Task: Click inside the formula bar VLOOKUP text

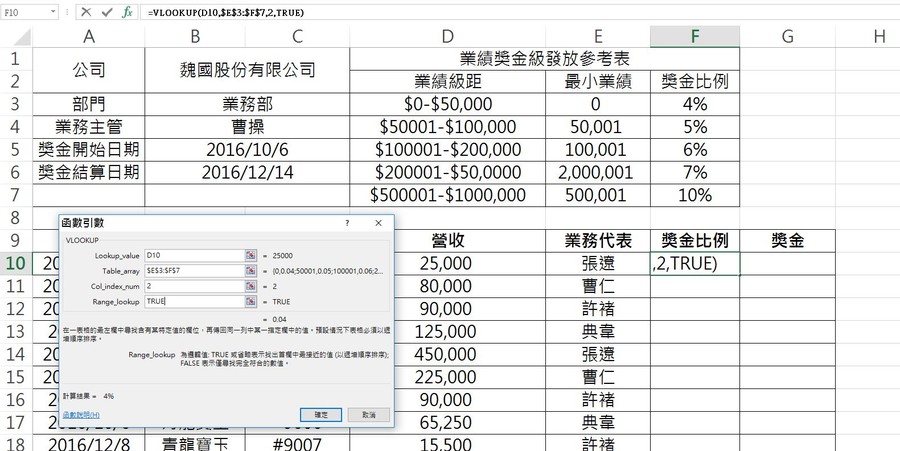Action: click(226, 13)
